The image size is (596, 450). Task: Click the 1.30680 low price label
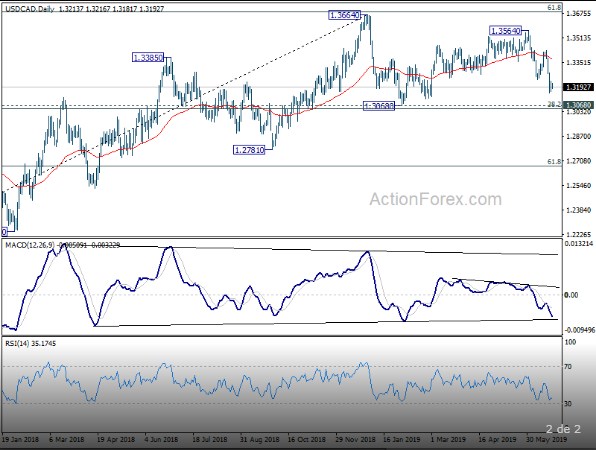379,106
